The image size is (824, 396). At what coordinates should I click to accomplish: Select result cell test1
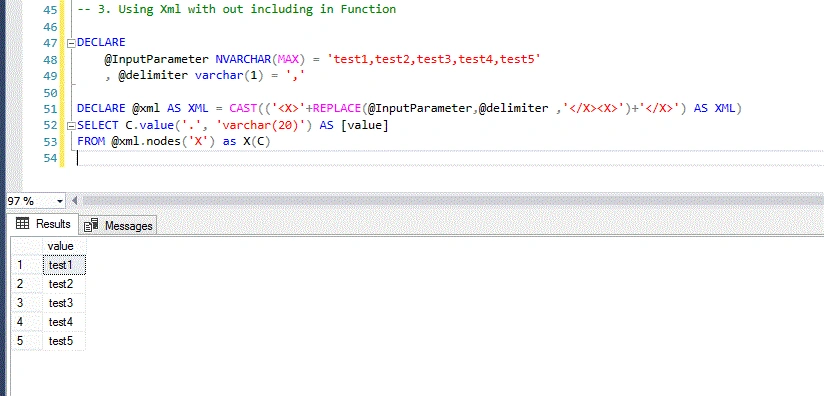pyautogui.click(x=64, y=265)
